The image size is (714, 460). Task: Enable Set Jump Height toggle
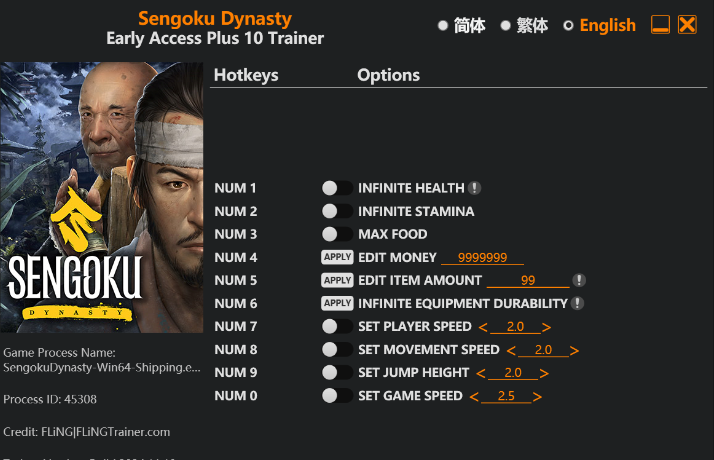point(337,372)
